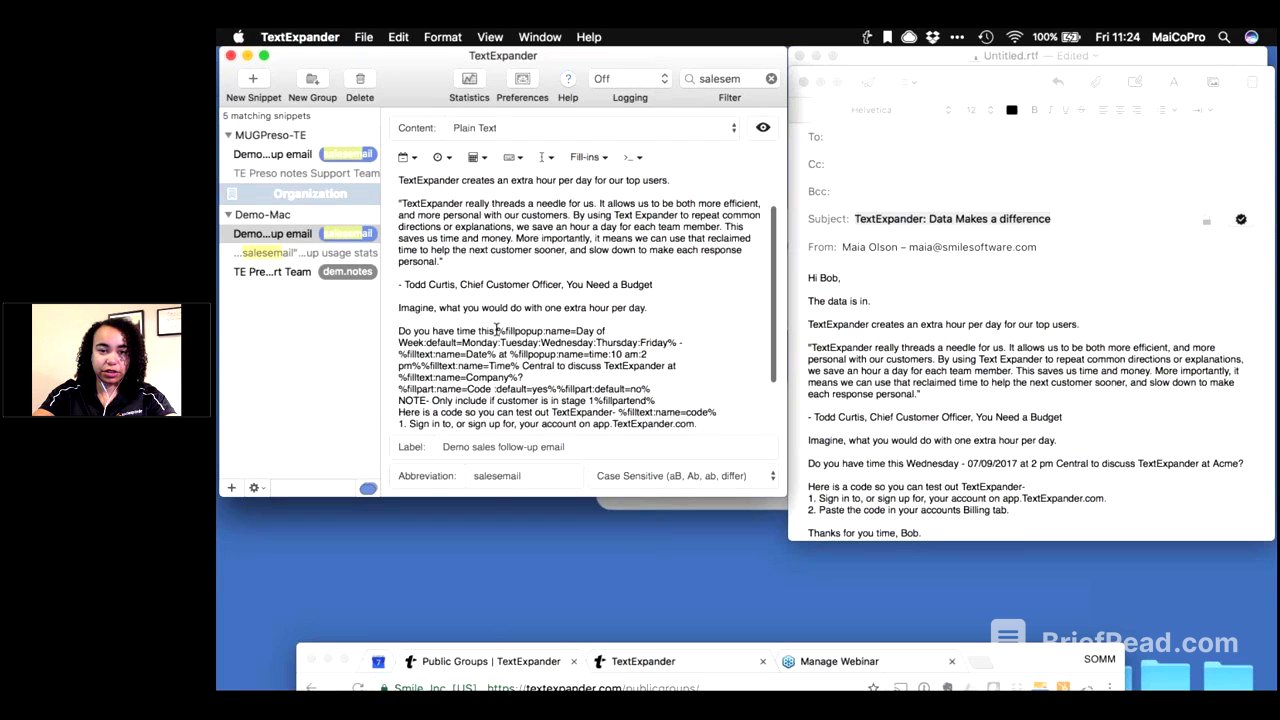Click the Wi-Fi status icon in the menu bar
The width and height of the screenshot is (1280, 720).
1015,37
